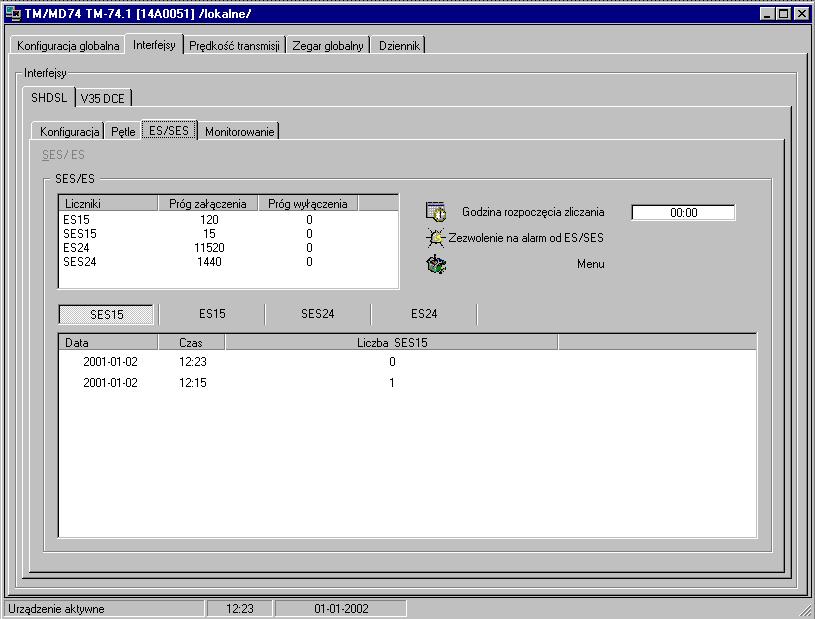Select the history row with time 12:15
This screenshot has width=815, height=619.
pos(408,383)
